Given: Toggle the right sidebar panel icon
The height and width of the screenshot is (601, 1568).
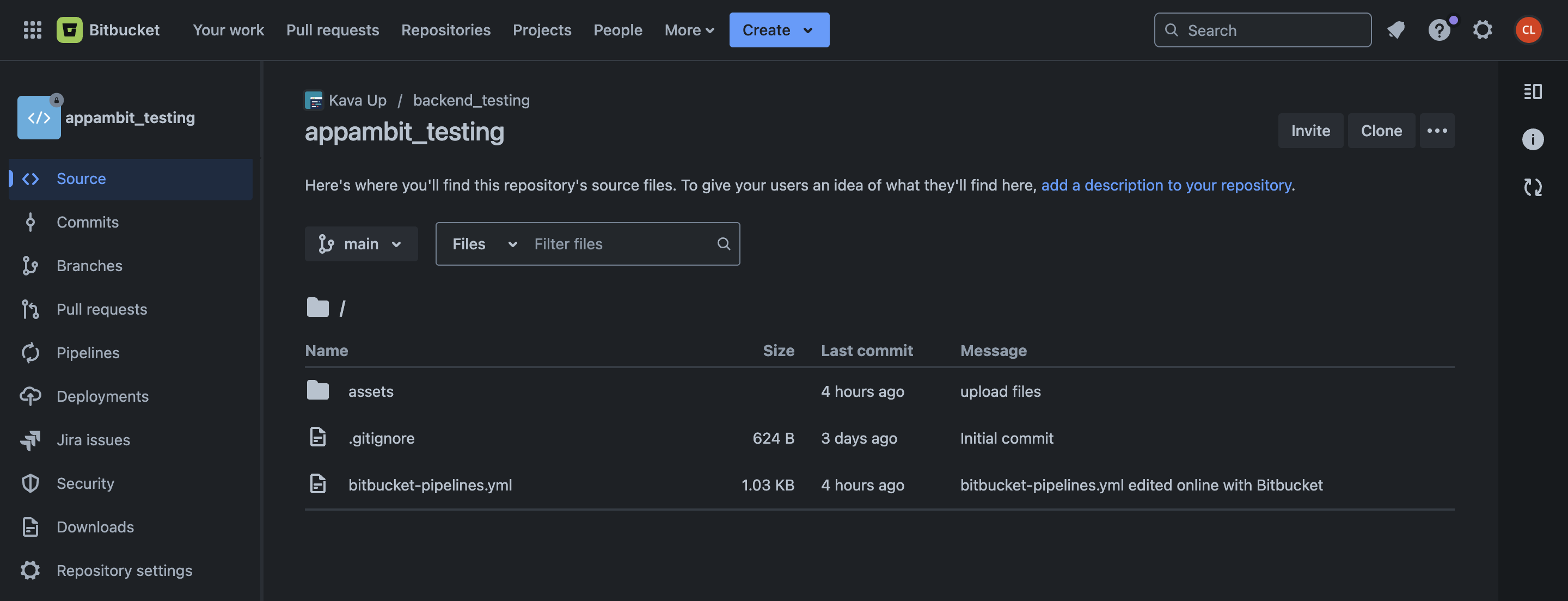Looking at the screenshot, I should tap(1532, 91).
